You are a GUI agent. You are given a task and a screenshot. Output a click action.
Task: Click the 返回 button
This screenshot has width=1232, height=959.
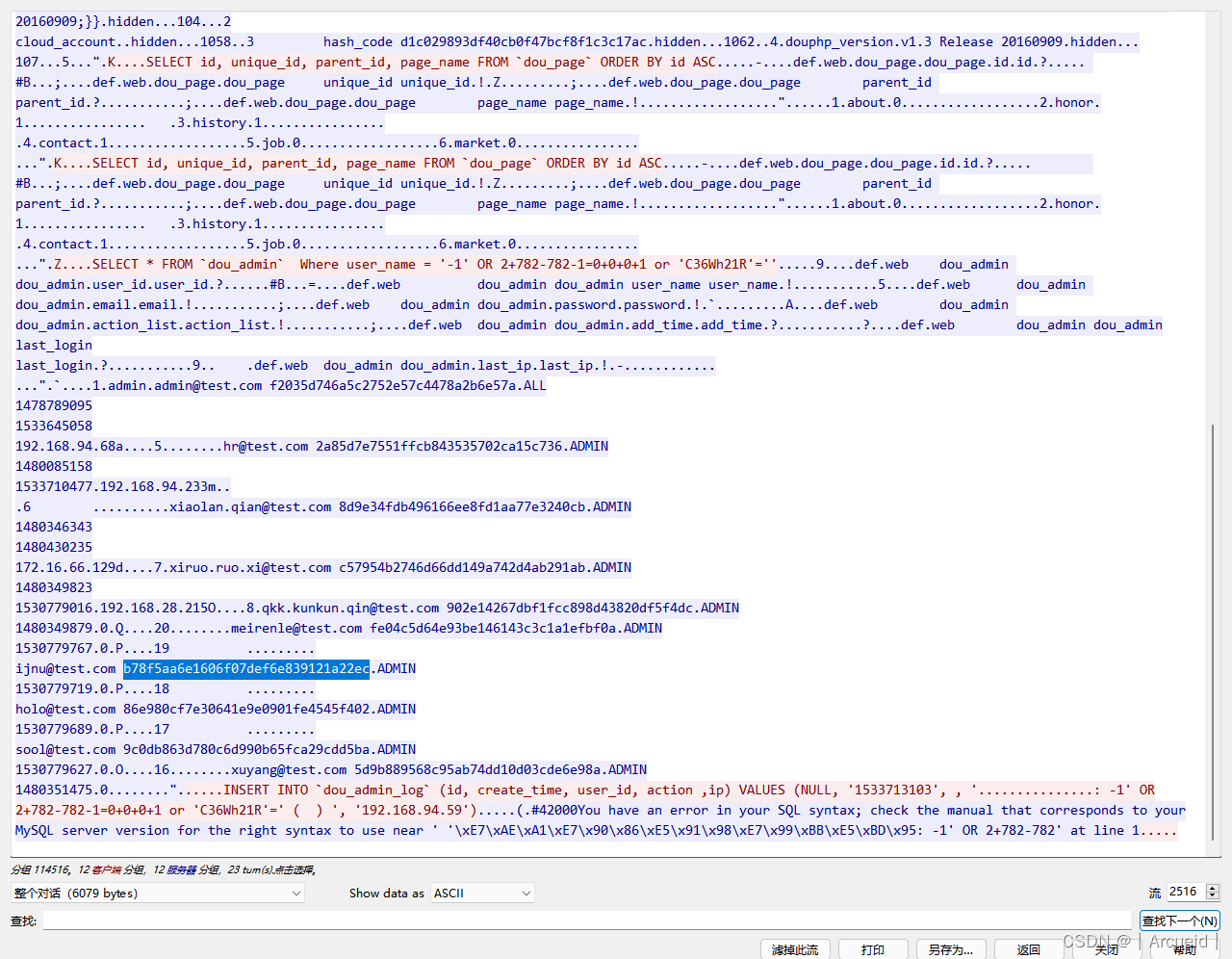[1029, 949]
